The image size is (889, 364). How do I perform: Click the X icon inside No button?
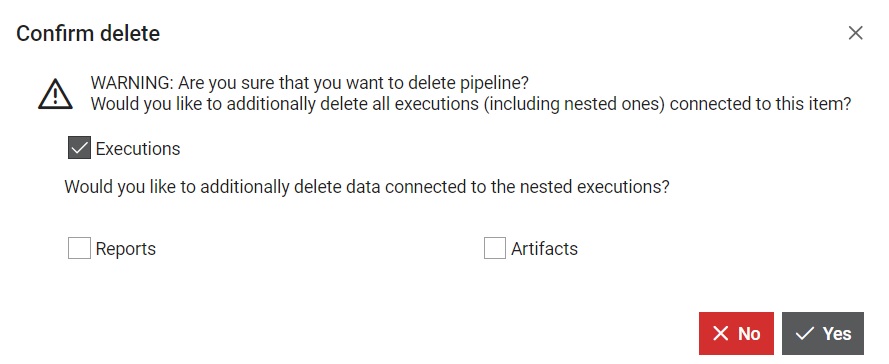pyautogui.click(x=720, y=333)
